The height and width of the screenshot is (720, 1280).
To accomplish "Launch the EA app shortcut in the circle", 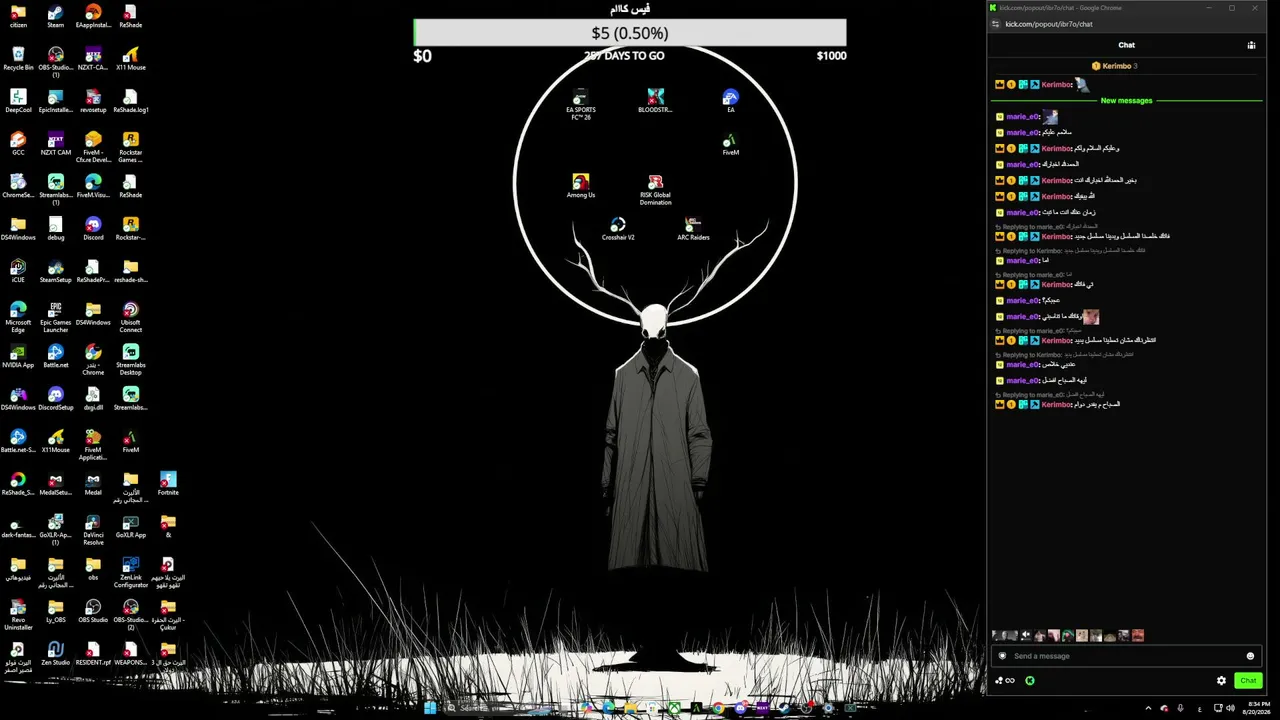I will tap(731, 101).
